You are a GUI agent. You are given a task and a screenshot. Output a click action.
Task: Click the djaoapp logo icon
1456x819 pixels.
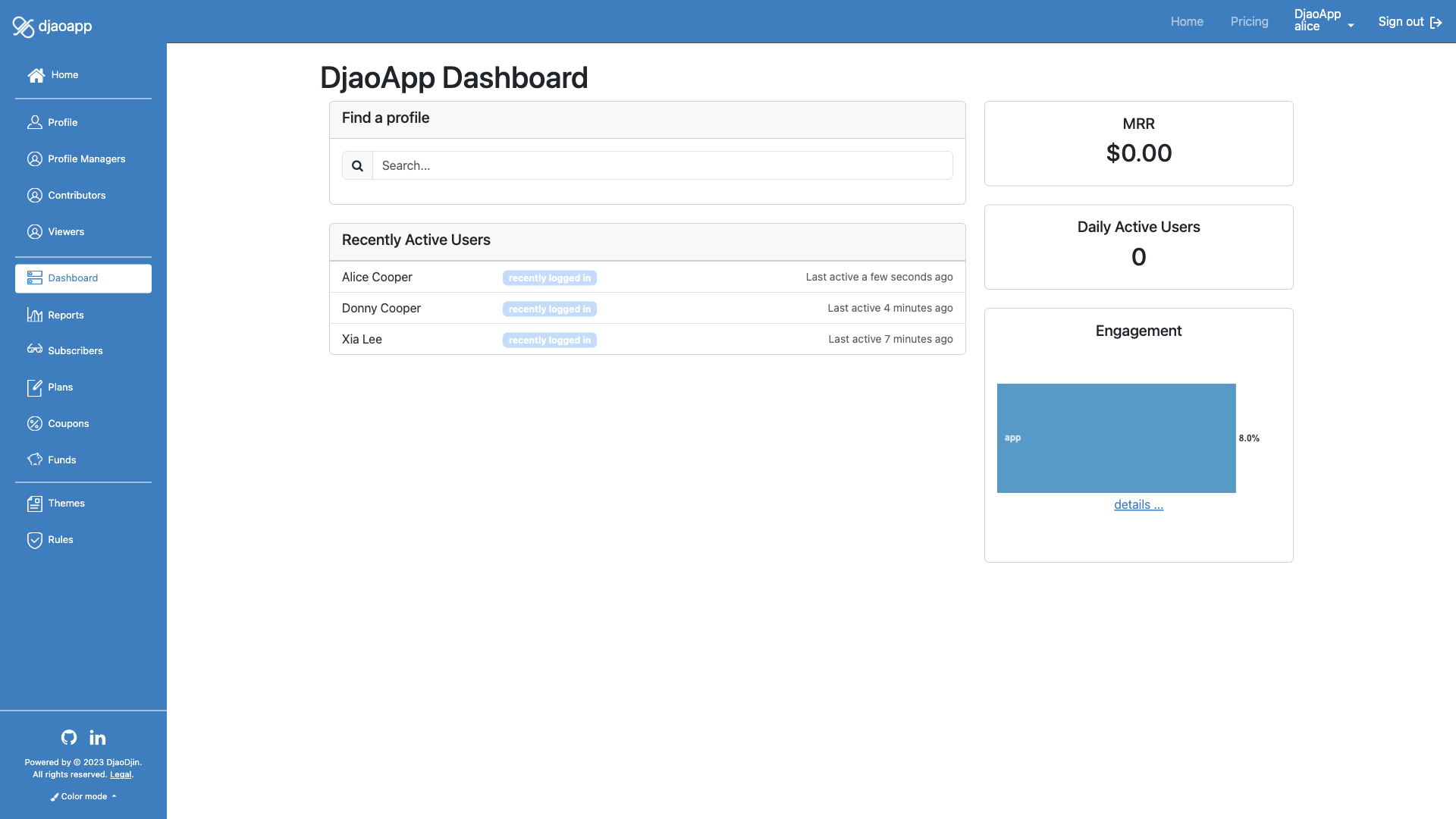24,27
